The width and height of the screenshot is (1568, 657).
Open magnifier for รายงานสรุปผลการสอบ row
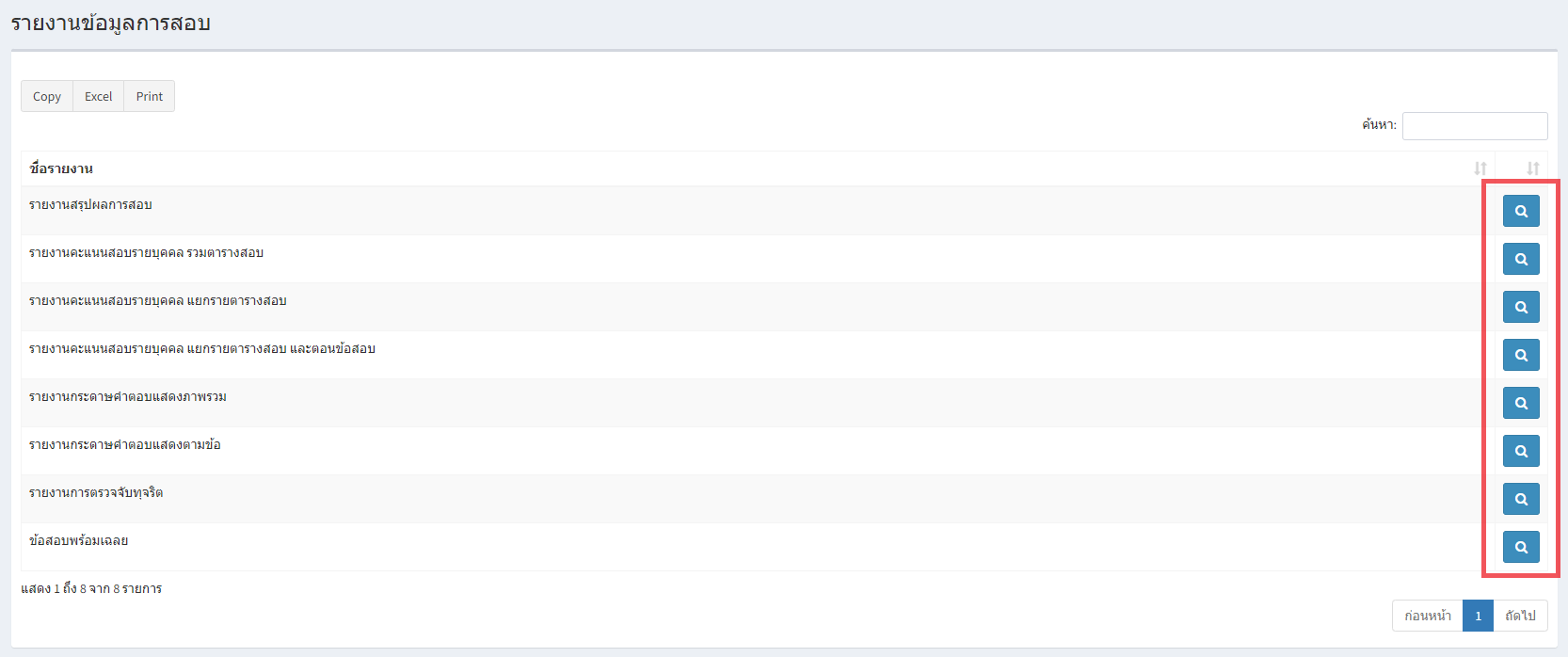1521,211
